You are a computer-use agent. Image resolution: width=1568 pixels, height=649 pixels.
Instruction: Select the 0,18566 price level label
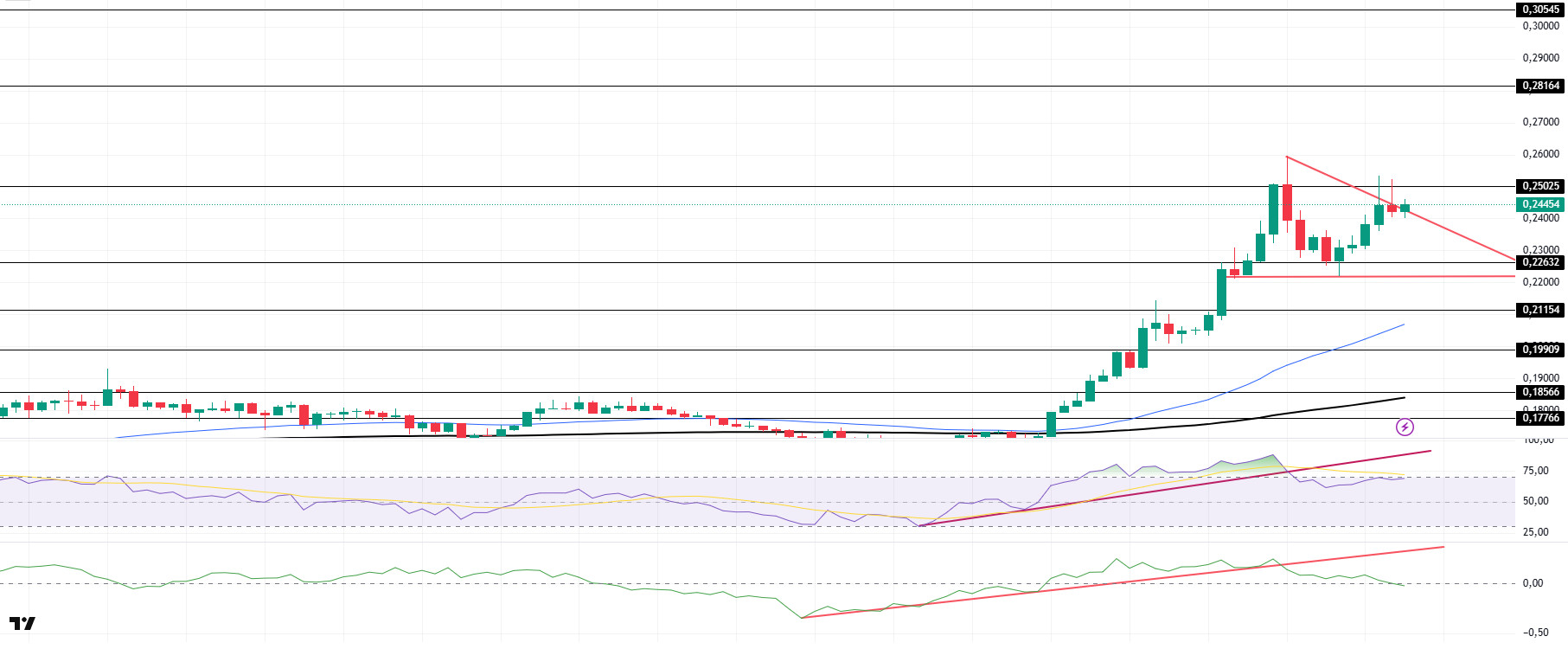[1541, 392]
